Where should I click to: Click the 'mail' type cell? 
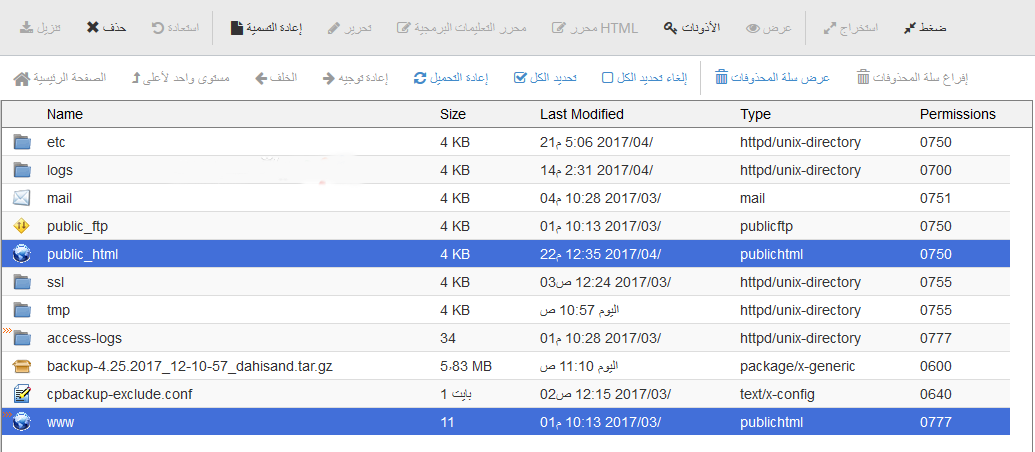(x=752, y=198)
